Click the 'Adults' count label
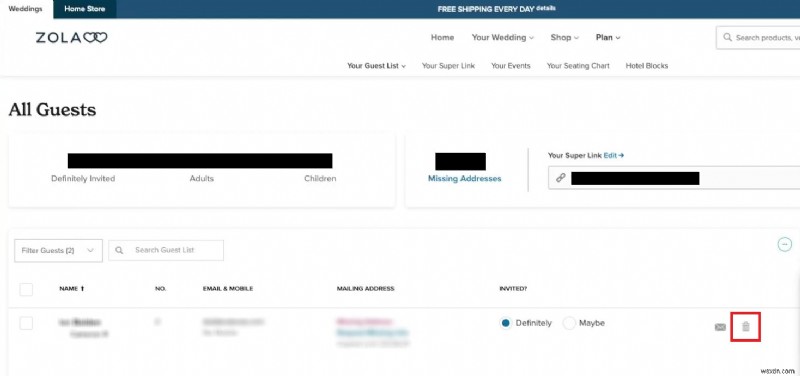The width and height of the screenshot is (800, 376). tap(202, 179)
